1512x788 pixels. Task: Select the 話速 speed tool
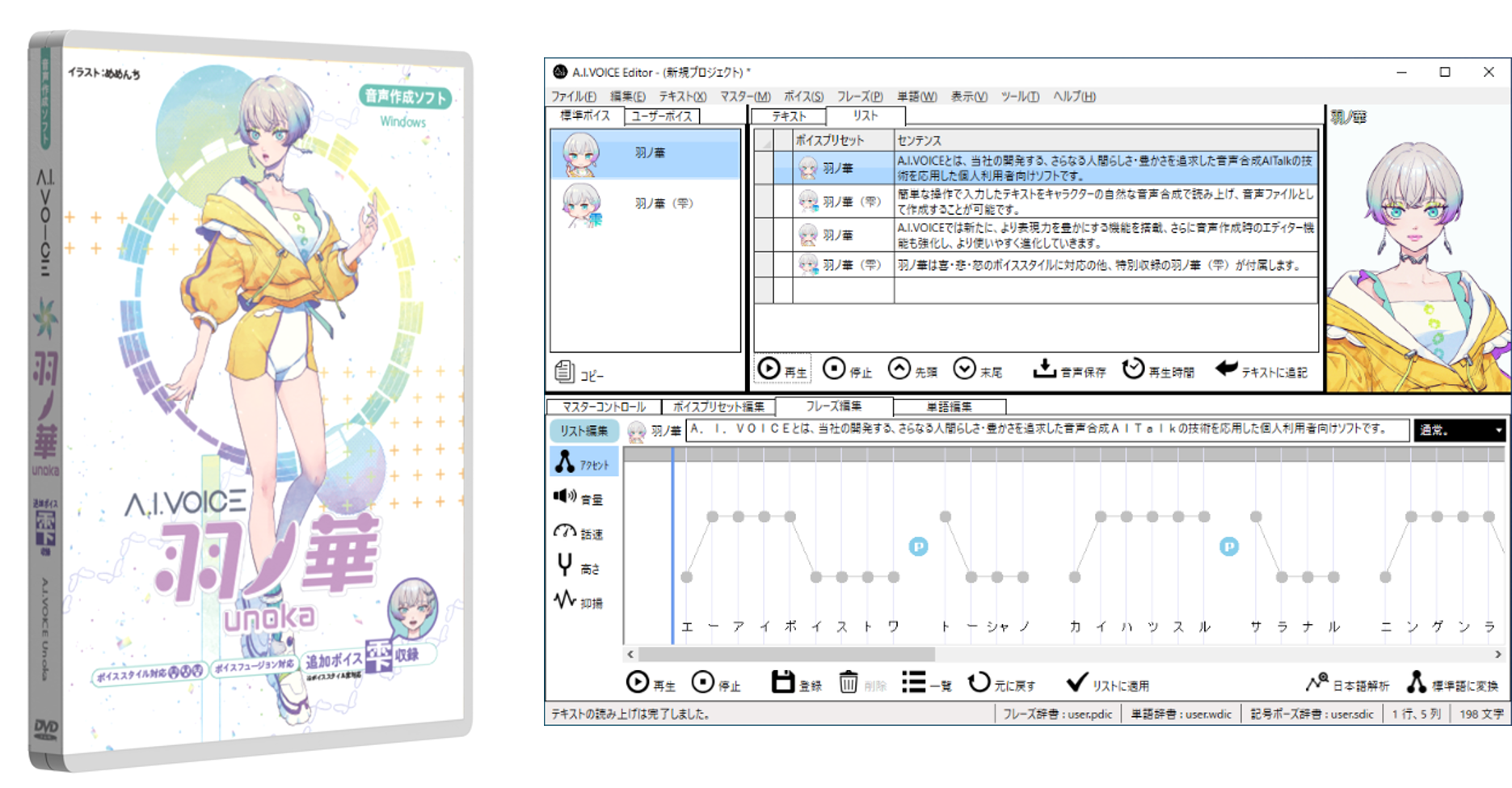pyautogui.click(x=579, y=533)
